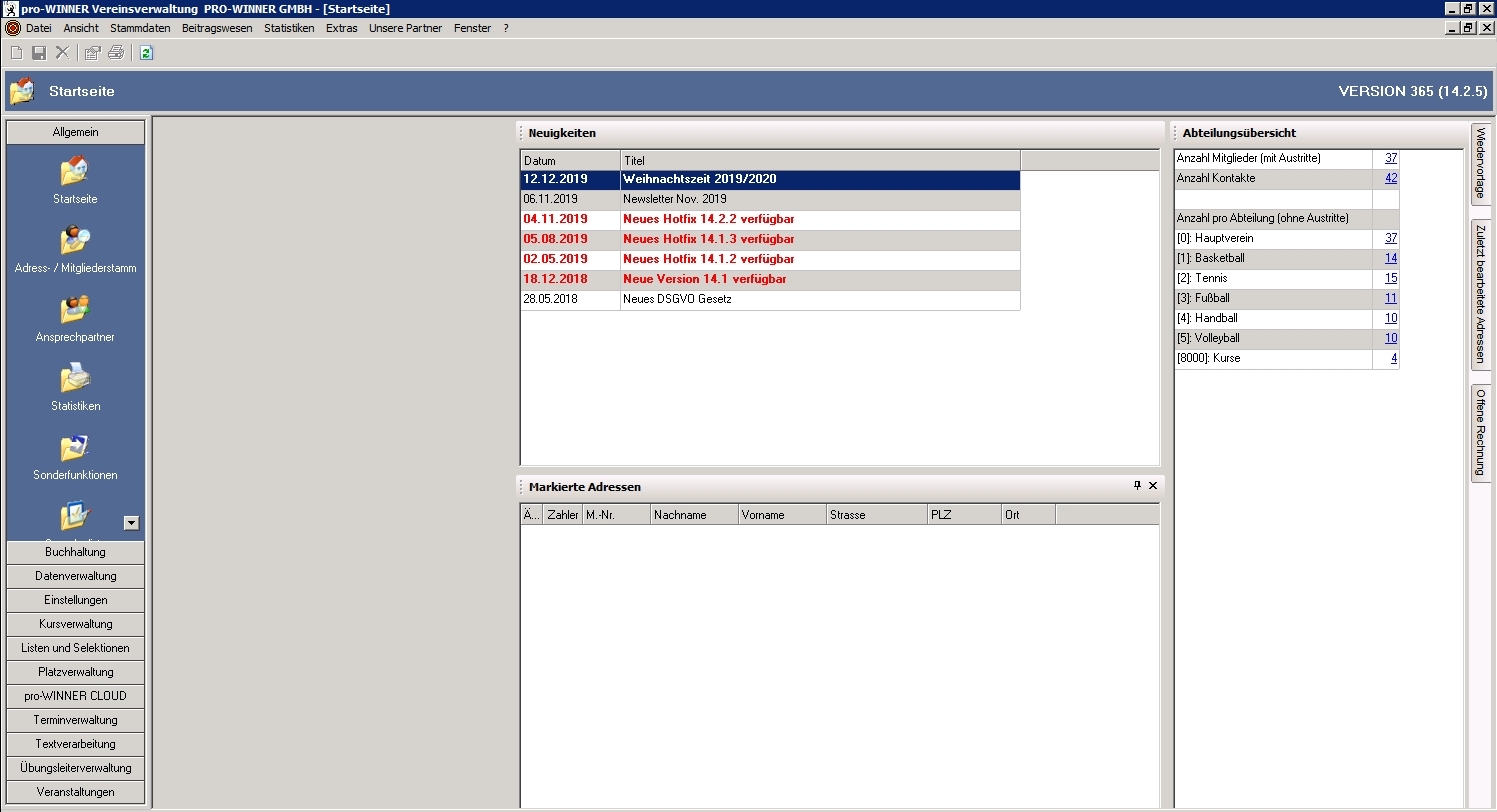Open the Fenster menu

472,28
